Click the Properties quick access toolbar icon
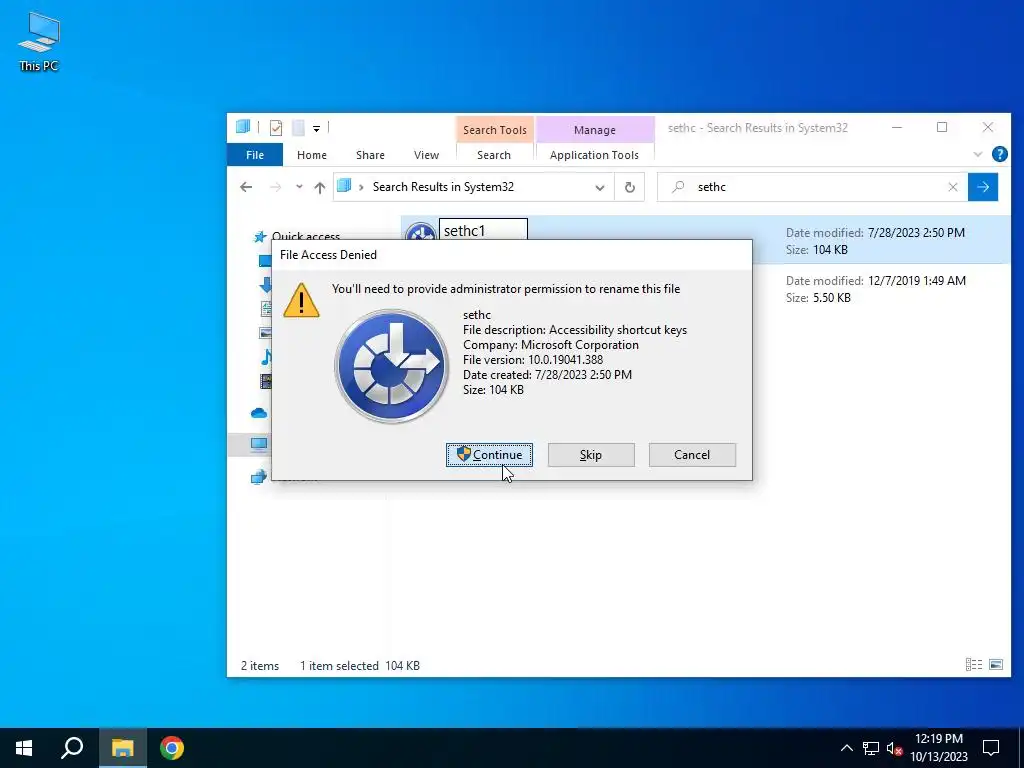Viewport: 1024px width, 768px height. tap(276, 127)
